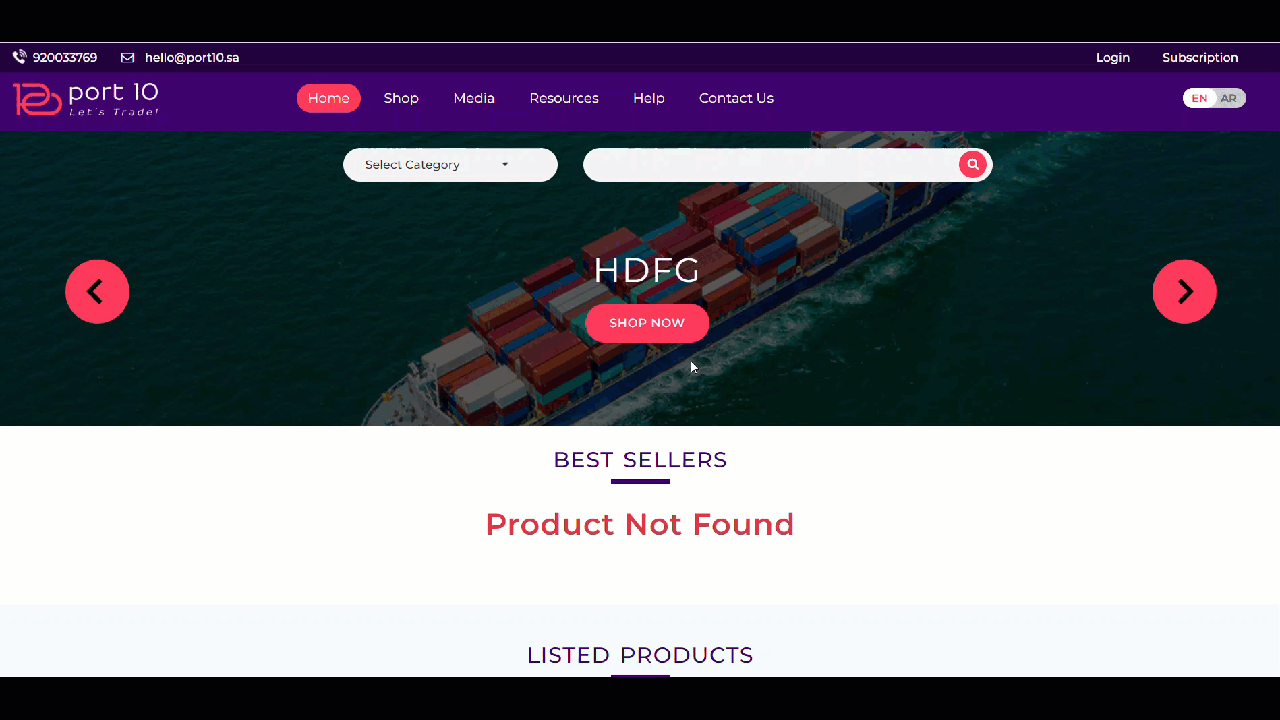Open Resources in navigation bar

[564, 98]
